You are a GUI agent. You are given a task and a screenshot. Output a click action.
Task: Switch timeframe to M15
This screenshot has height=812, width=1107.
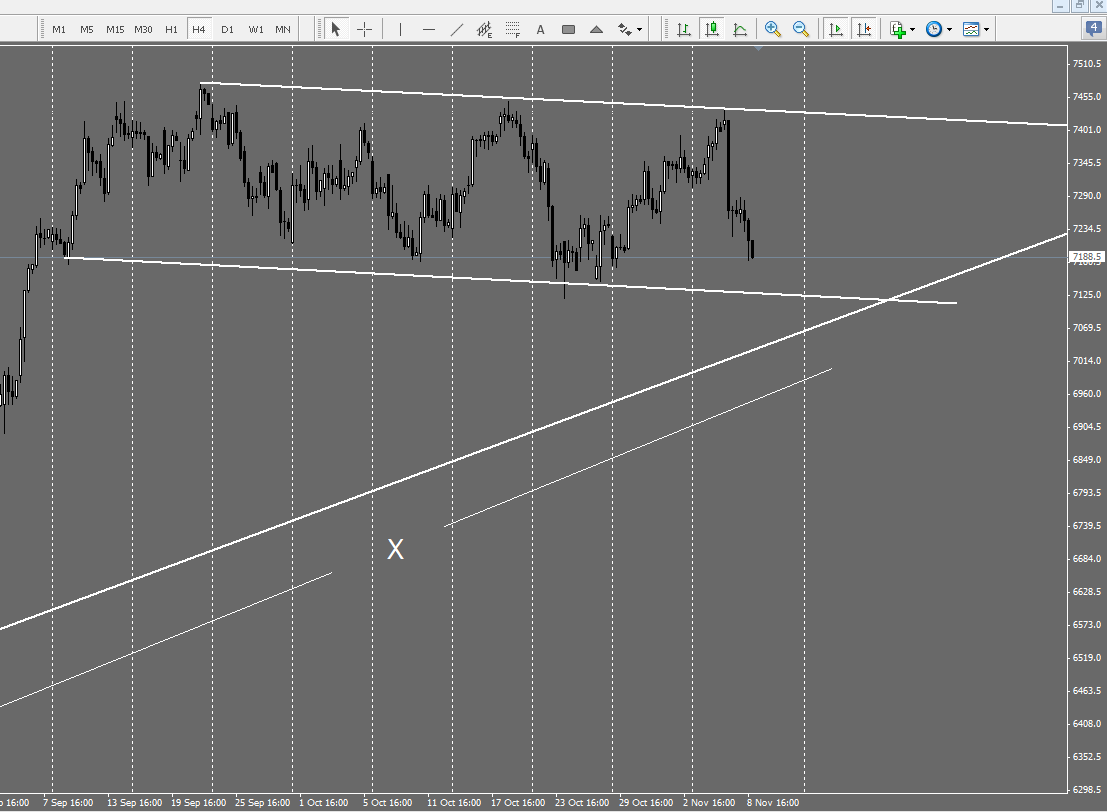point(114,29)
